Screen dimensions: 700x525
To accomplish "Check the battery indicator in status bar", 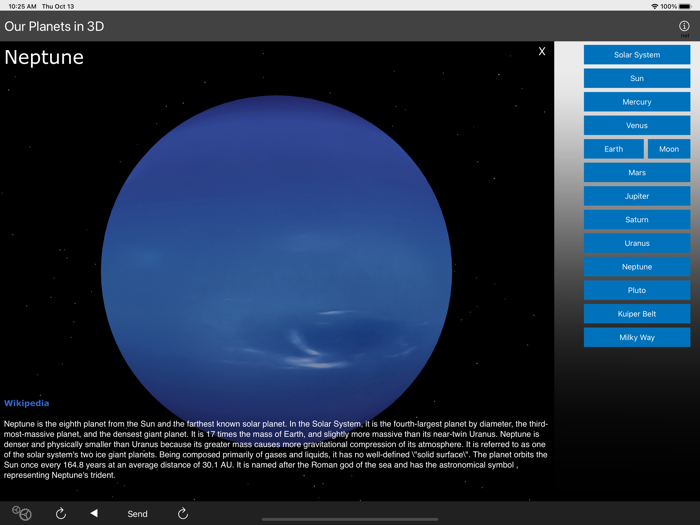I will [685, 6].
